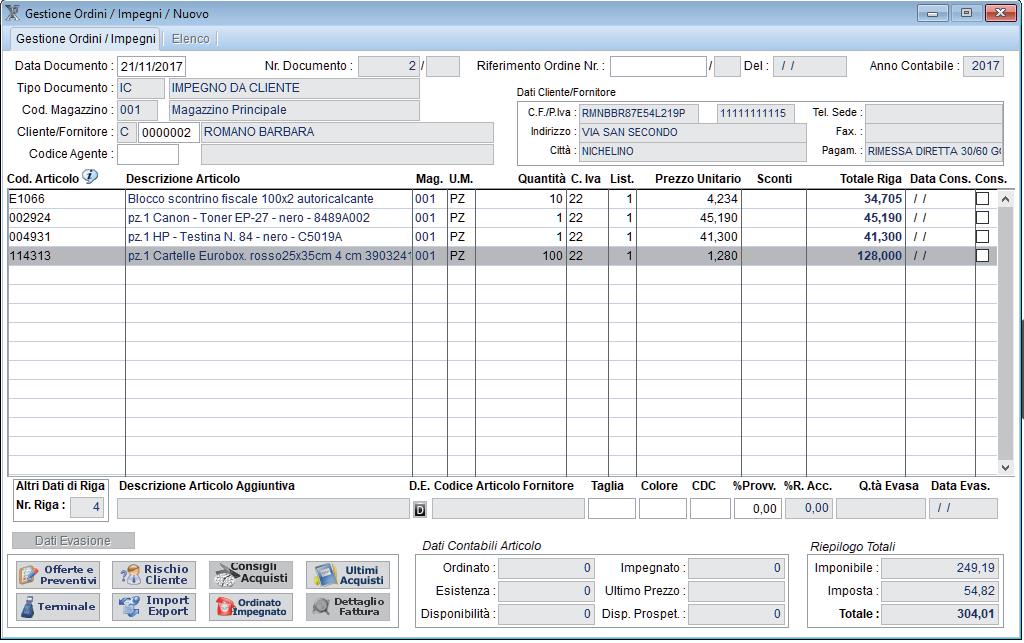This screenshot has width=1024, height=643.
Task: Click the Dati Evasione button
Action: coord(73,541)
